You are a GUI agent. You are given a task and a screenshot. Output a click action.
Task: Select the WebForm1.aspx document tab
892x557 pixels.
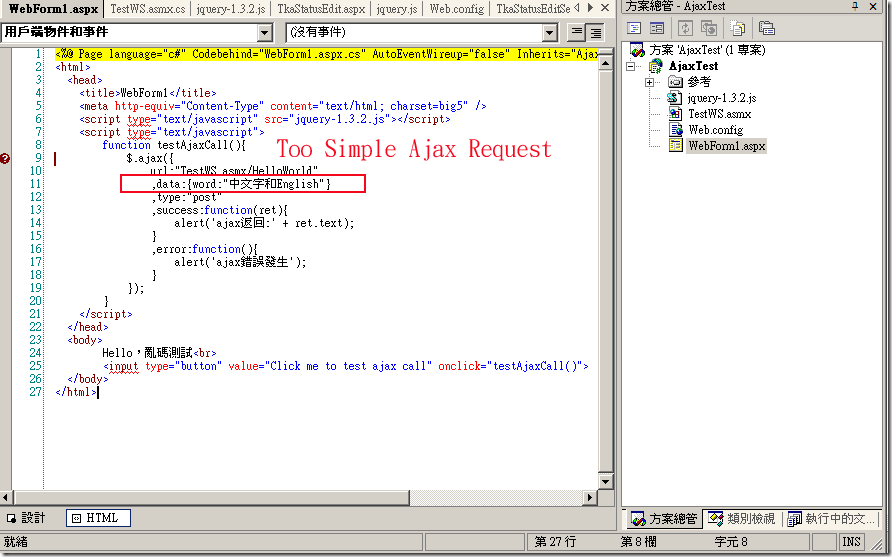coord(53,9)
